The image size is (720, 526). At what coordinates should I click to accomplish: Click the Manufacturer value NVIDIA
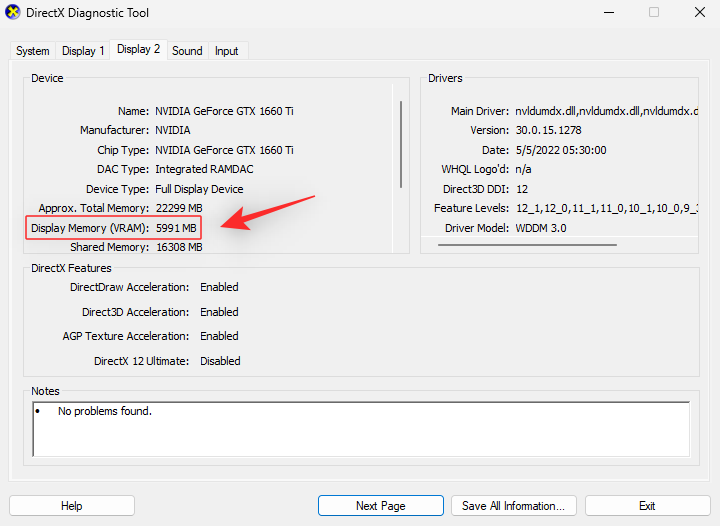coord(173,130)
